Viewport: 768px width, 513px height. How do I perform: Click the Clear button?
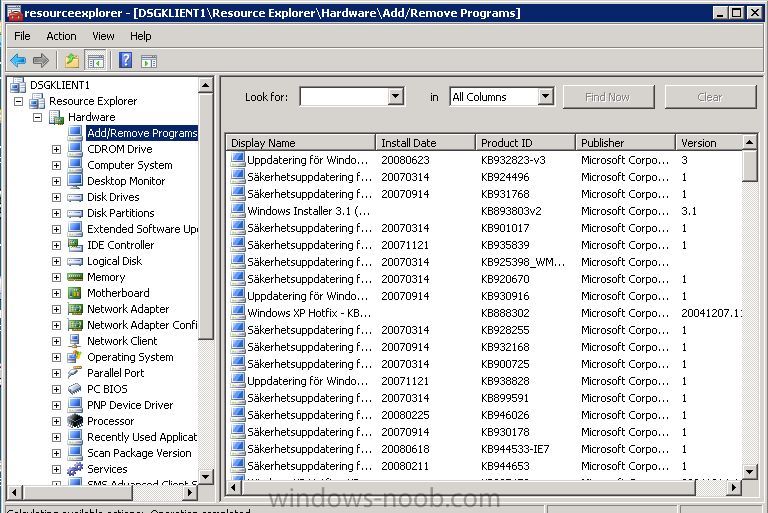pyautogui.click(x=710, y=97)
